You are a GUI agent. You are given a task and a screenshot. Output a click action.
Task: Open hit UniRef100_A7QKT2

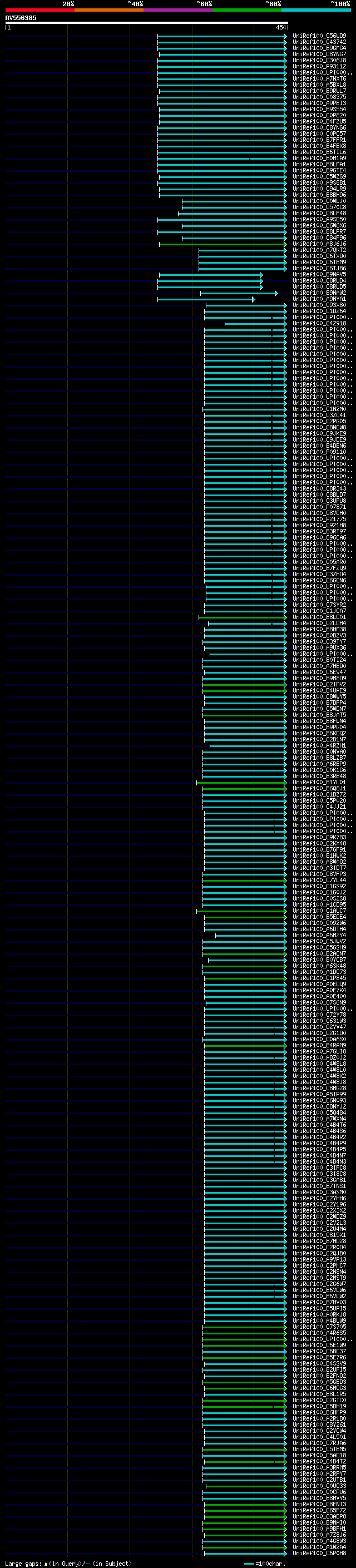click(319, 250)
